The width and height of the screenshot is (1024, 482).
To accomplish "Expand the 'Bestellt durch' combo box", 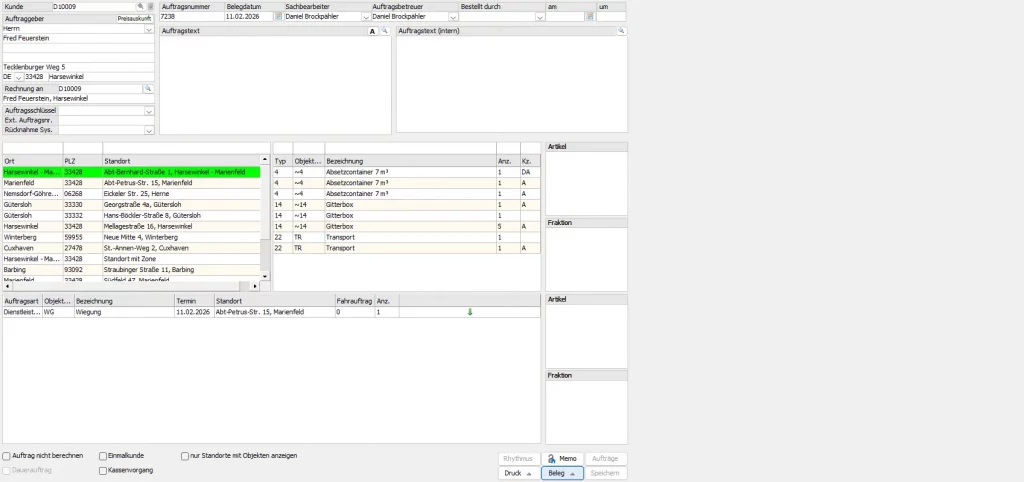I will pos(540,17).
